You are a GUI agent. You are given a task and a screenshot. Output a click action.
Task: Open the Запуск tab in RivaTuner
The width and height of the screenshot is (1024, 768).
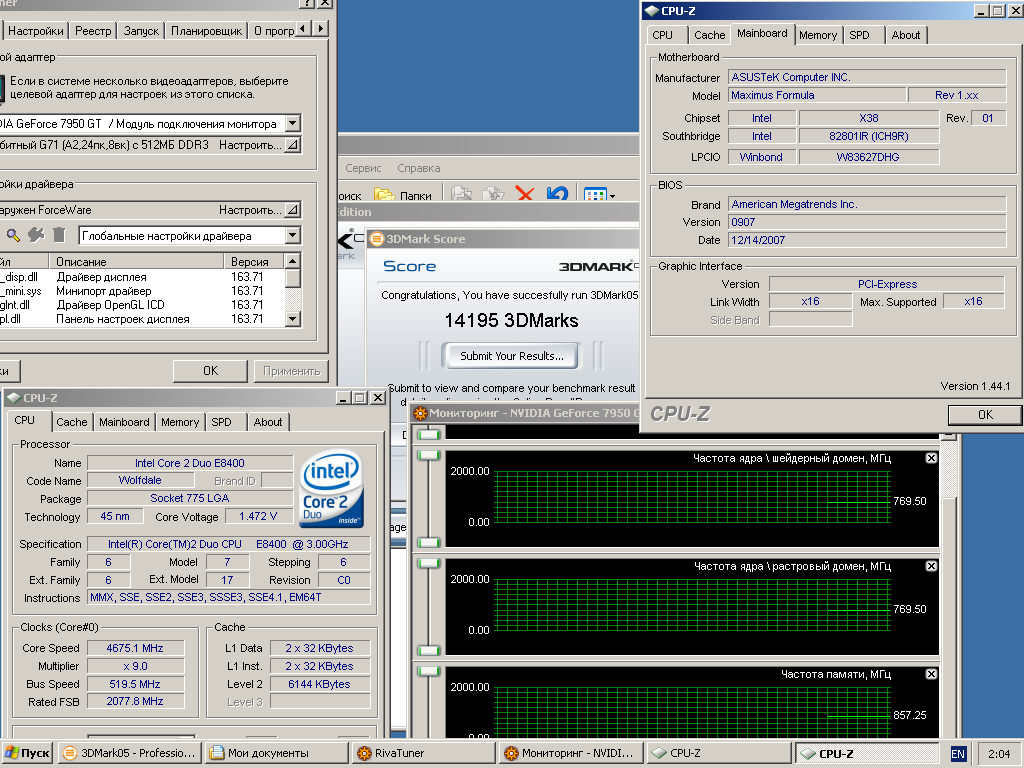point(141,31)
